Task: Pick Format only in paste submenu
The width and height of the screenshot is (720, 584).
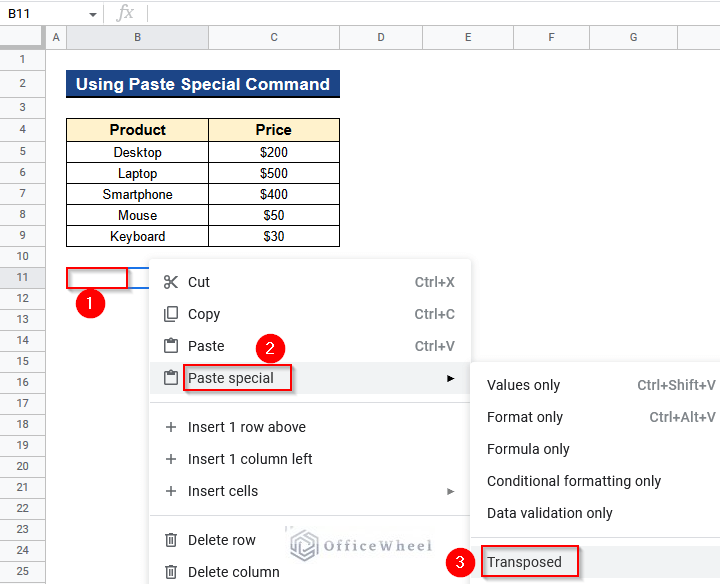Action: click(525, 417)
